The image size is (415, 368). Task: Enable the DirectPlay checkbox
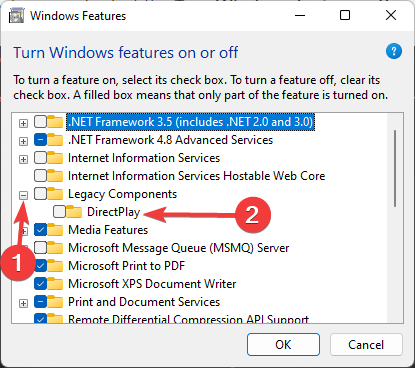pos(59,212)
